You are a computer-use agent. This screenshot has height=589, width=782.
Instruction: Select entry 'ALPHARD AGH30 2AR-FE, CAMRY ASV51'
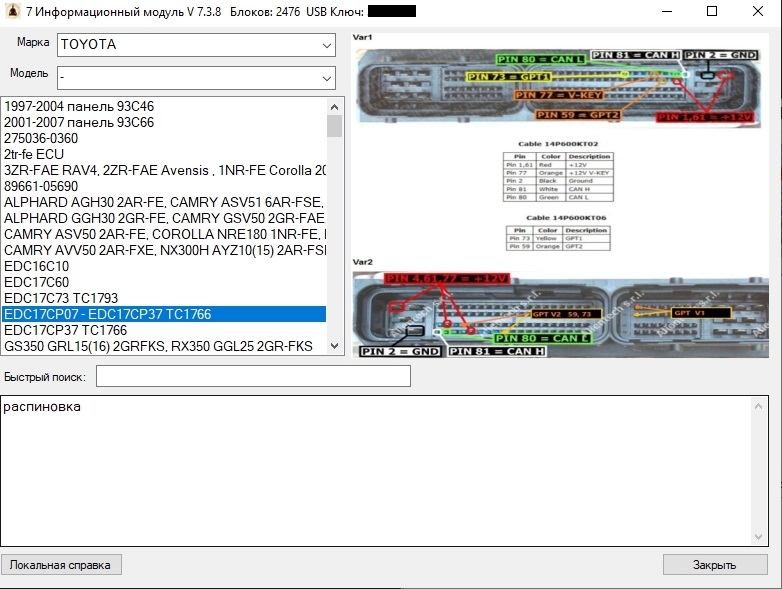point(164,202)
